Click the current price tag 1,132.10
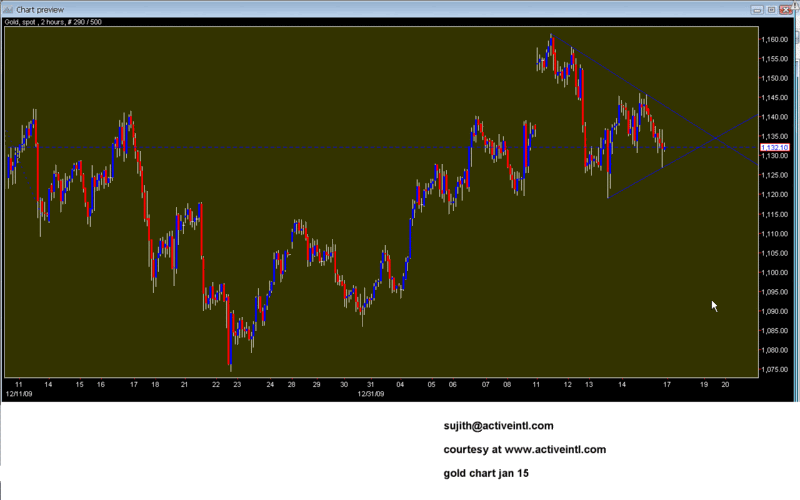800x500 pixels. pos(775,147)
